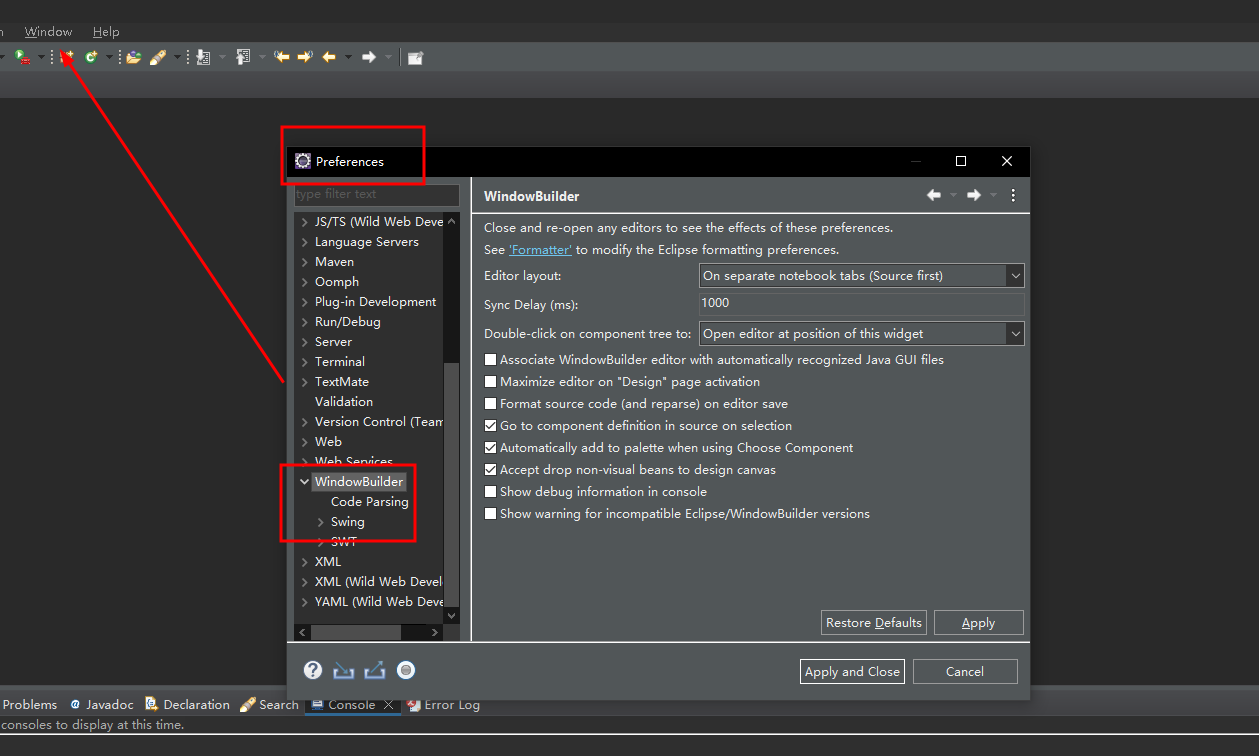The width and height of the screenshot is (1259, 756).
Task: Click the Open Type folder icon
Action: (x=133, y=57)
